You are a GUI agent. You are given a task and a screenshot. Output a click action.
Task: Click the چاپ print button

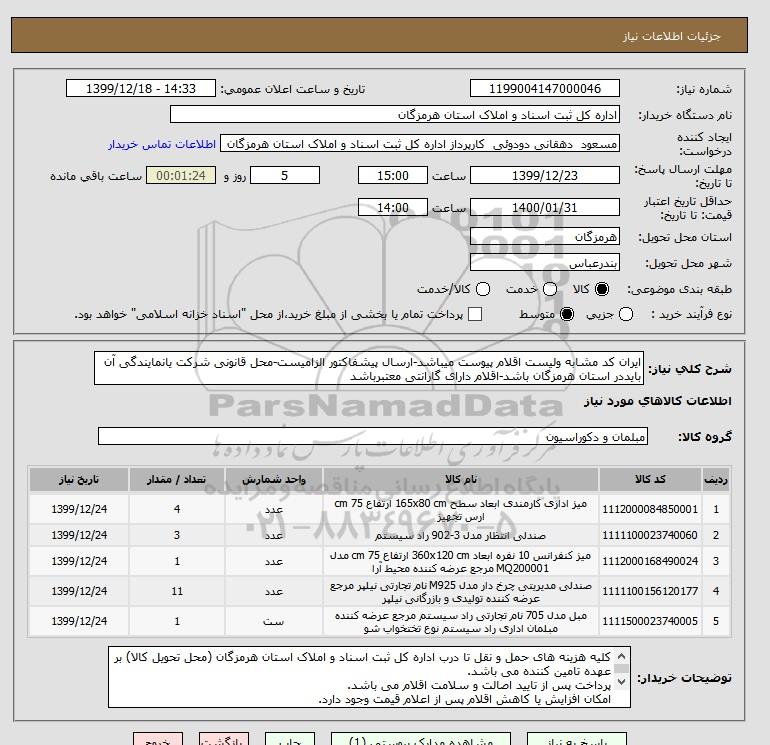pyautogui.click(x=290, y=739)
